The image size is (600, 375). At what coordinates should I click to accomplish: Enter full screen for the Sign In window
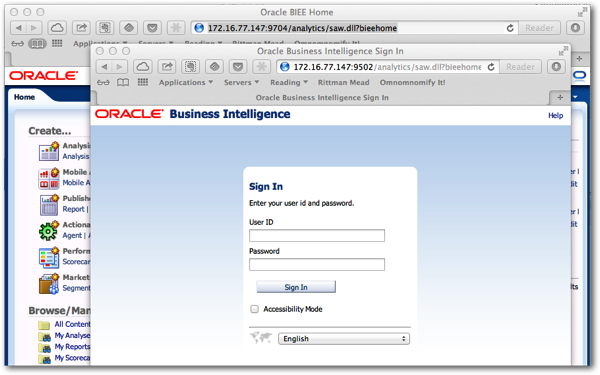[562, 51]
